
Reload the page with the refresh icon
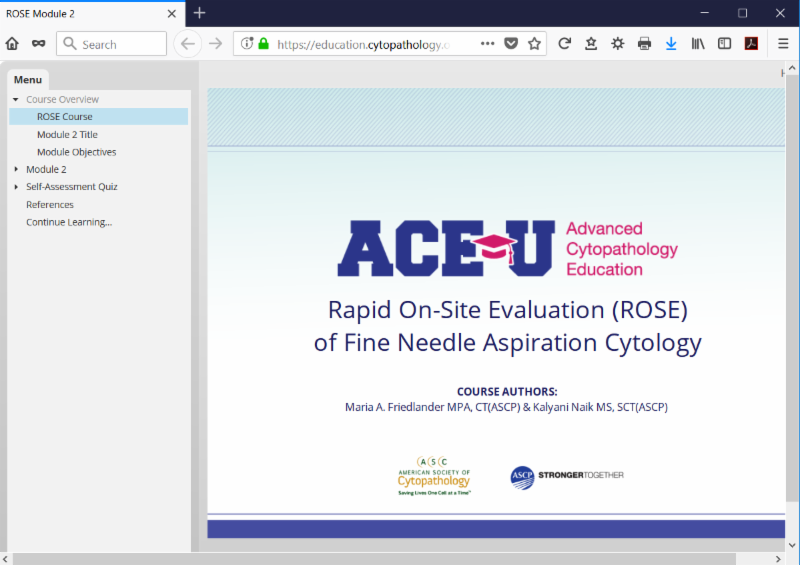pos(564,44)
